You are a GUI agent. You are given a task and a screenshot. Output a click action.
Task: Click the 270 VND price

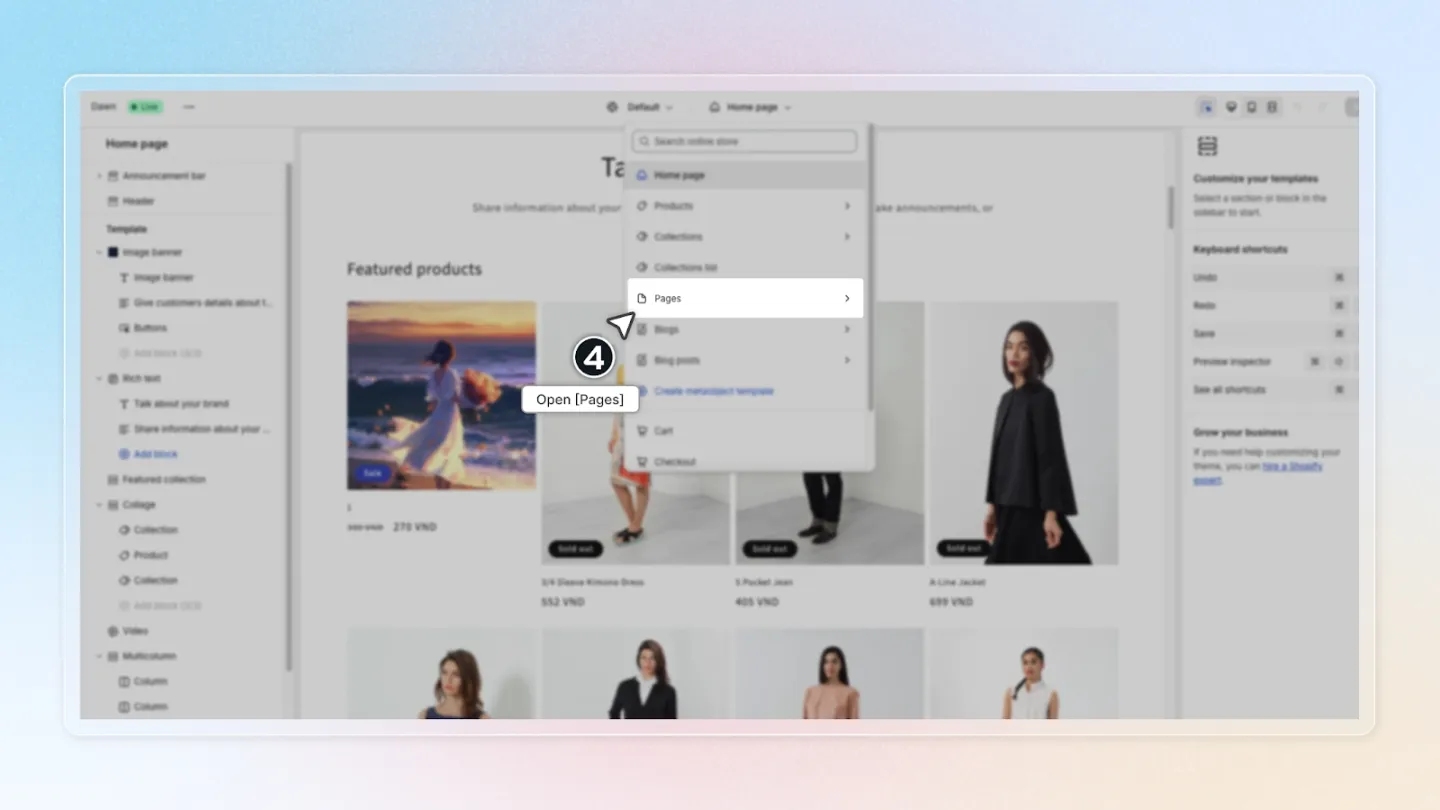coord(414,527)
